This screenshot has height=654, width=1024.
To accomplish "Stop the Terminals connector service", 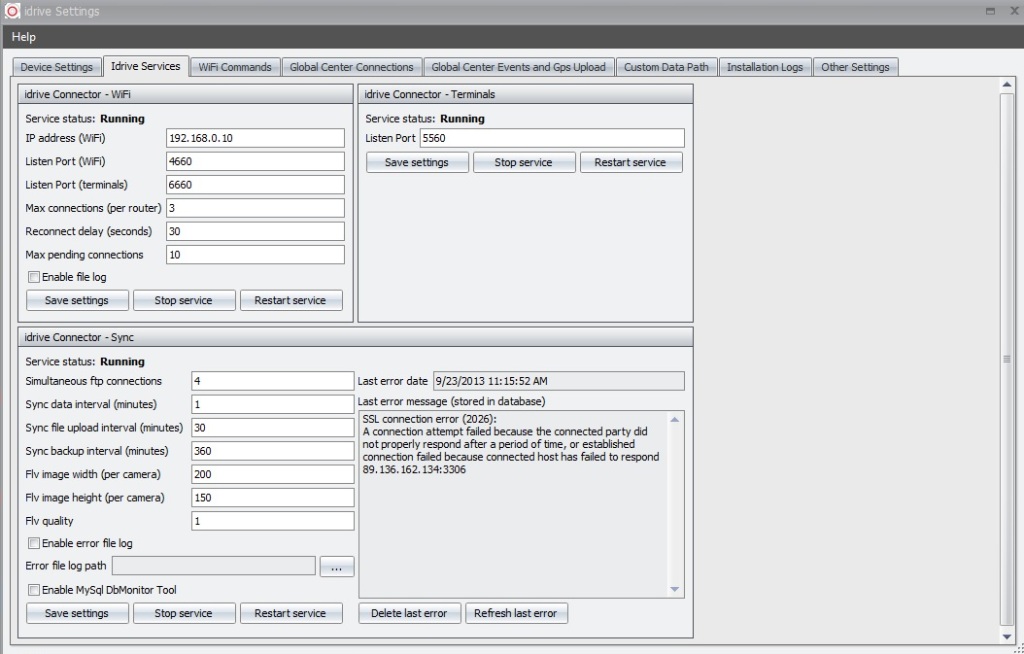I will point(524,162).
